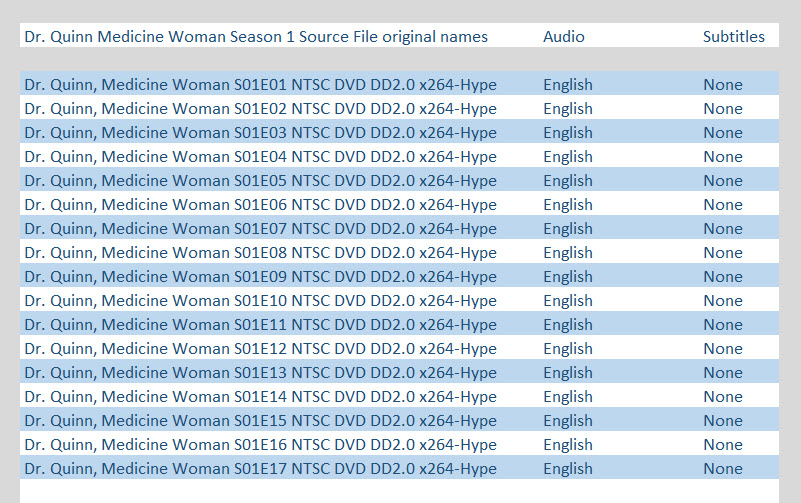Select 'English' audio cell in S01E12 row

[x=568, y=349]
